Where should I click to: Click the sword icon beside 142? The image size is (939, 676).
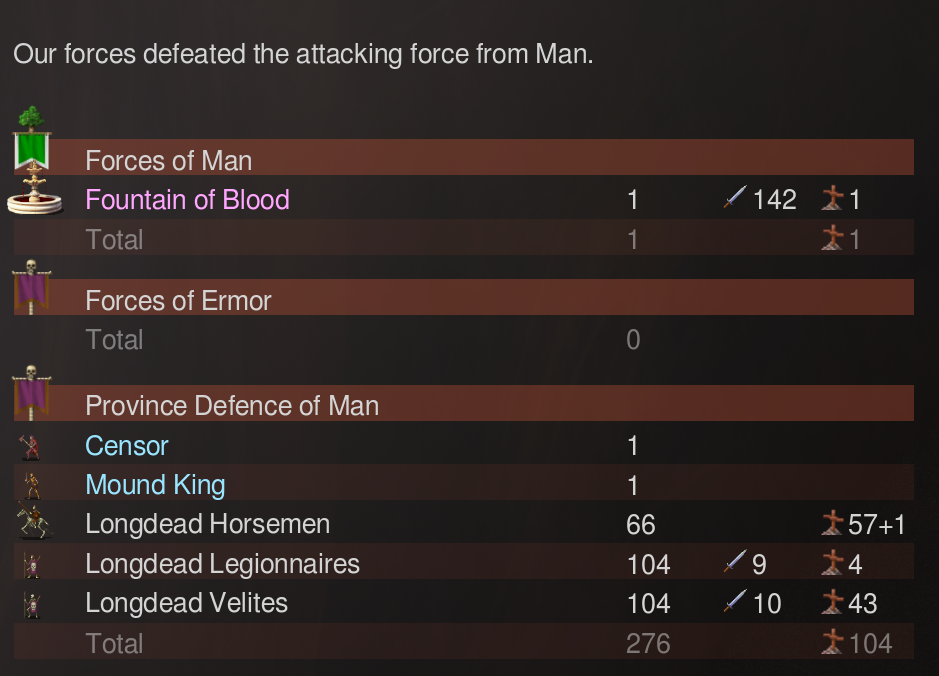[735, 199]
